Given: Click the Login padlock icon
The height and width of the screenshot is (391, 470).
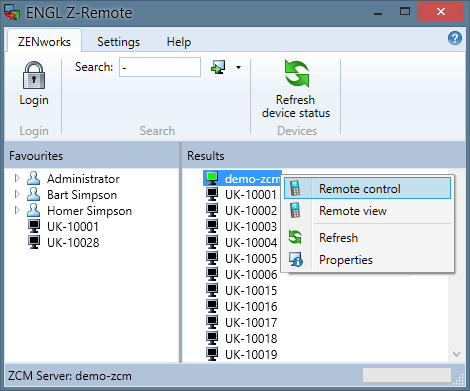Looking at the screenshot, I should click(x=34, y=75).
